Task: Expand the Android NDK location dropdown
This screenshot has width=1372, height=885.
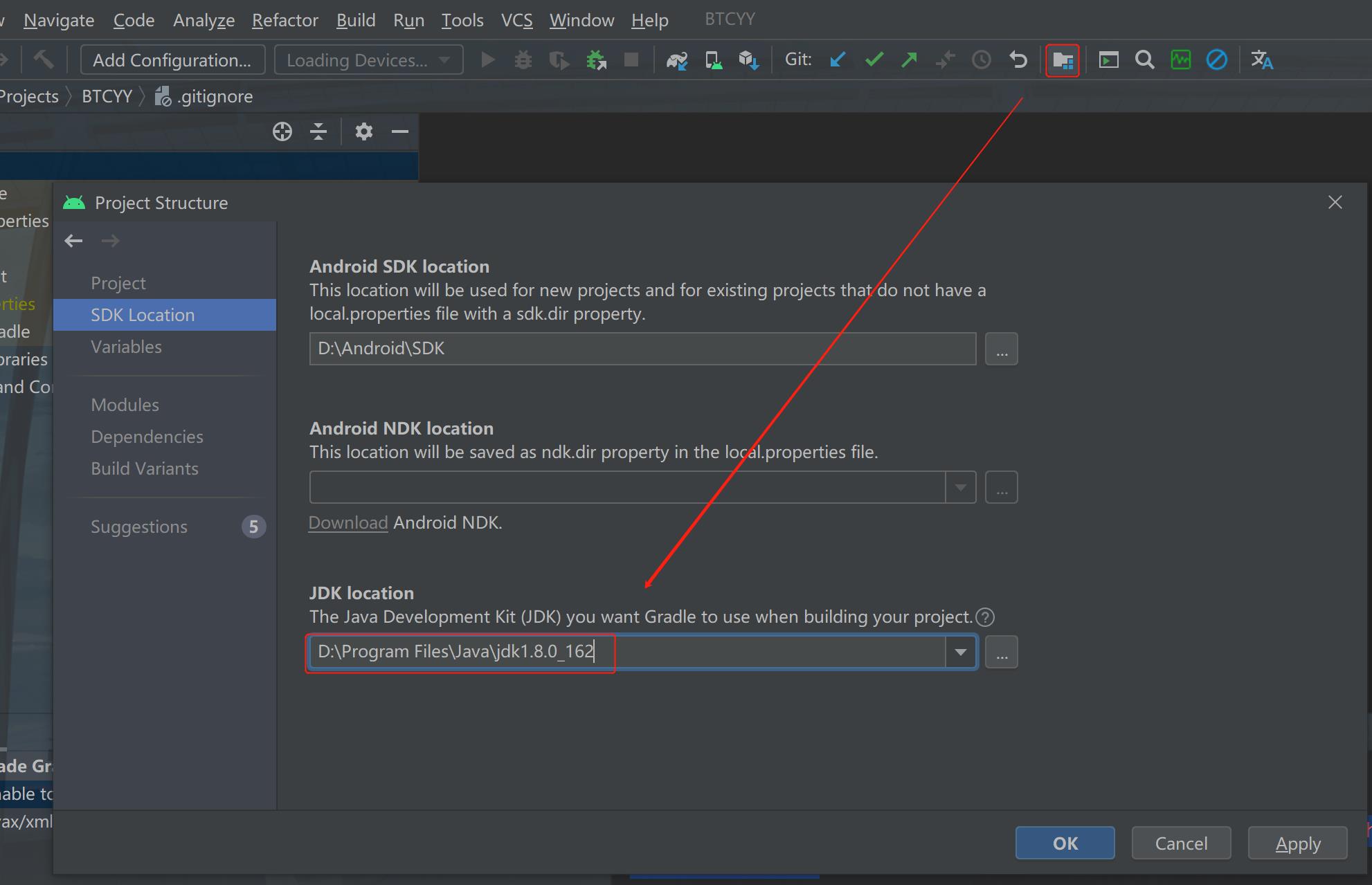Action: click(x=960, y=487)
